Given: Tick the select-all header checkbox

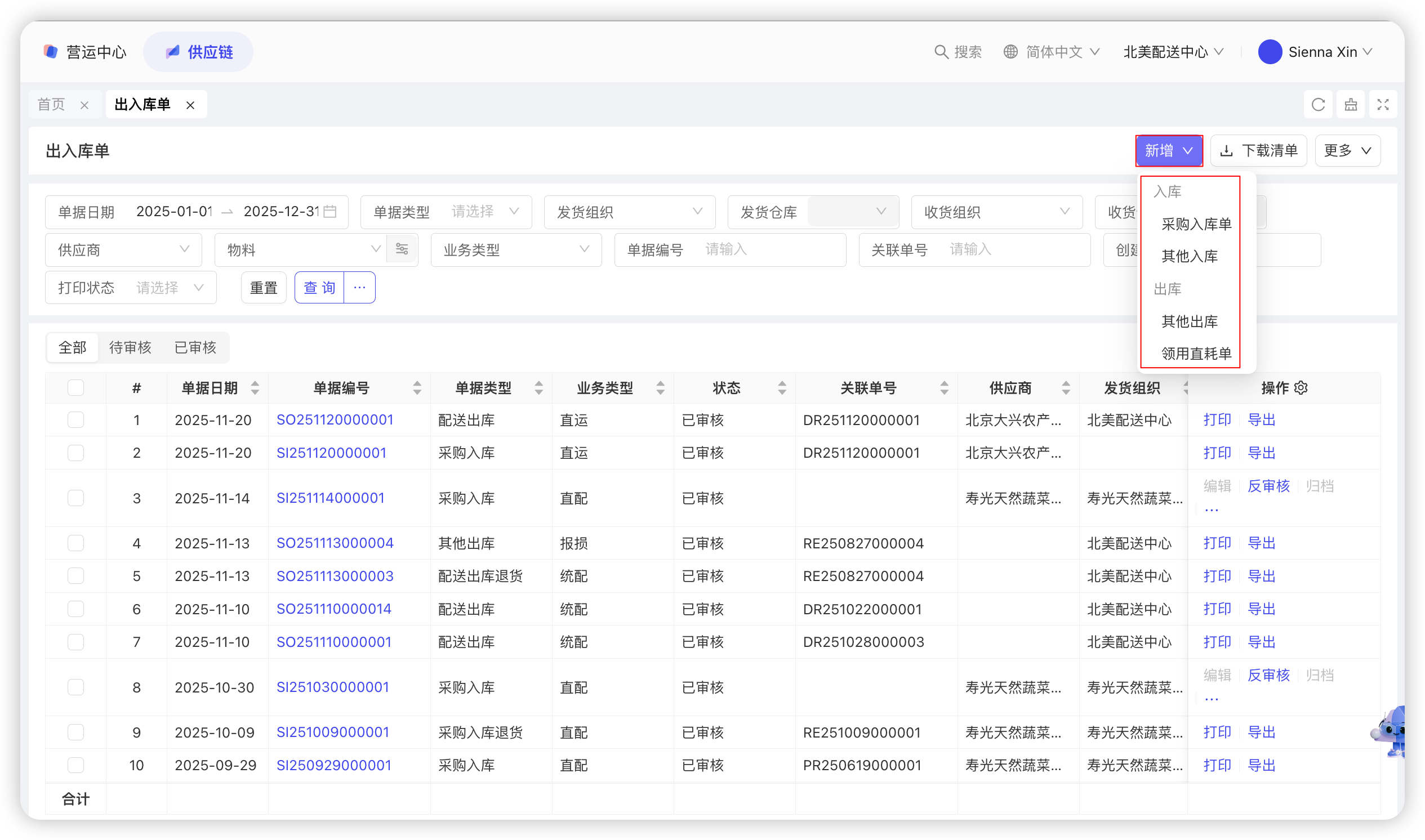Looking at the screenshot, I should click(x=76, y=388).
